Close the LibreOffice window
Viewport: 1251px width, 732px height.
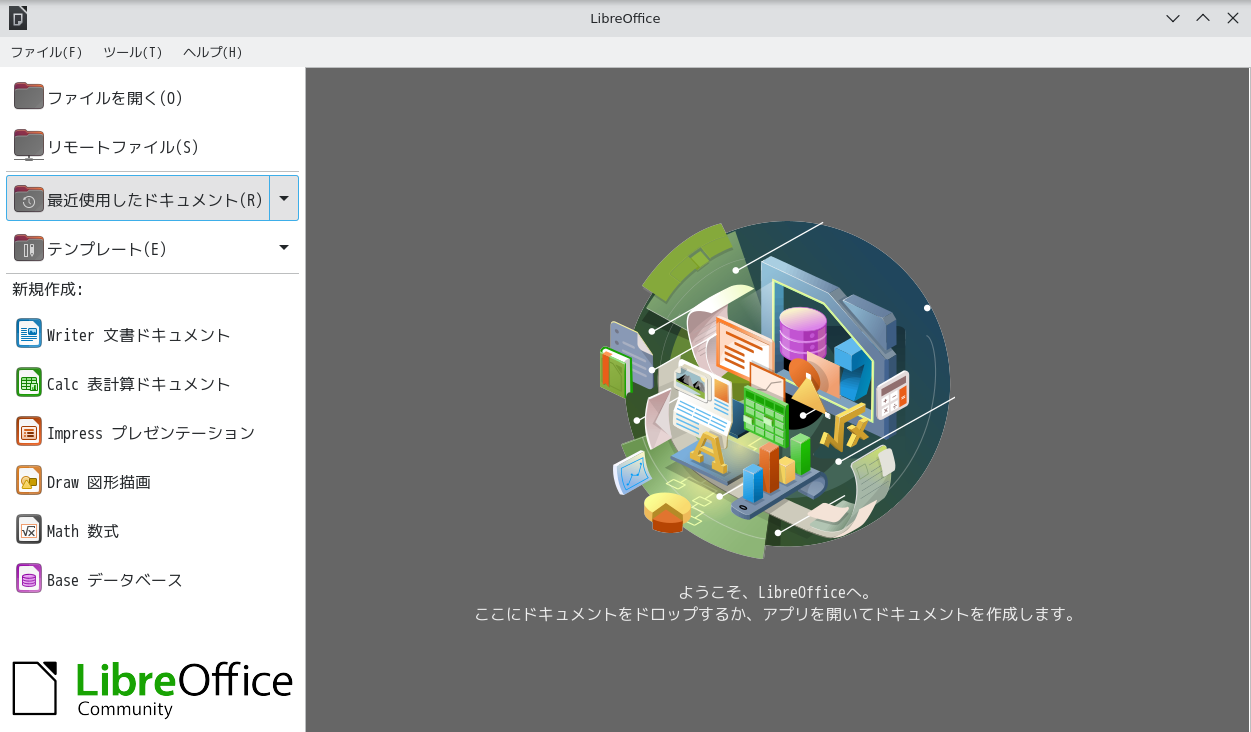coord(1232,18)
